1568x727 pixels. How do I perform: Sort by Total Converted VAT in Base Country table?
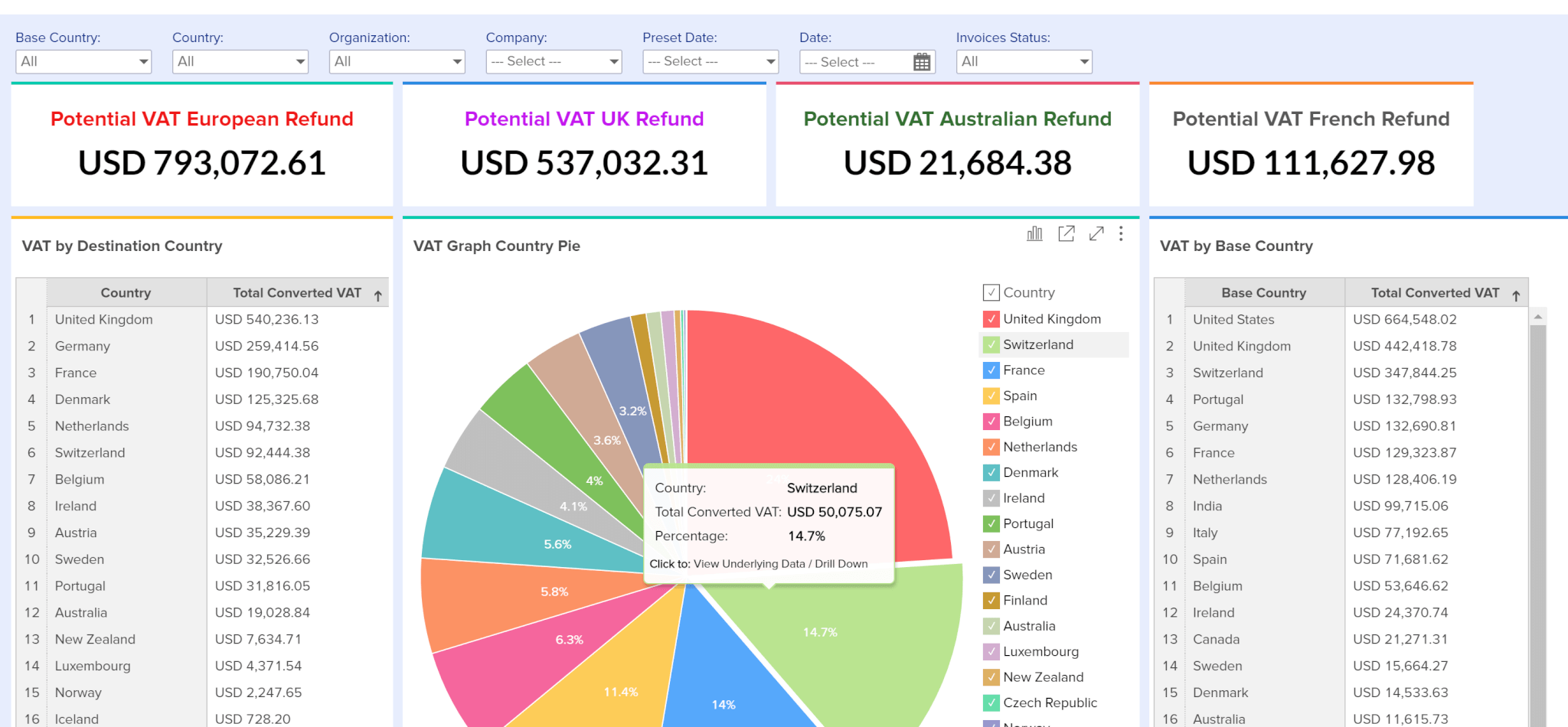coord(1436,292)
